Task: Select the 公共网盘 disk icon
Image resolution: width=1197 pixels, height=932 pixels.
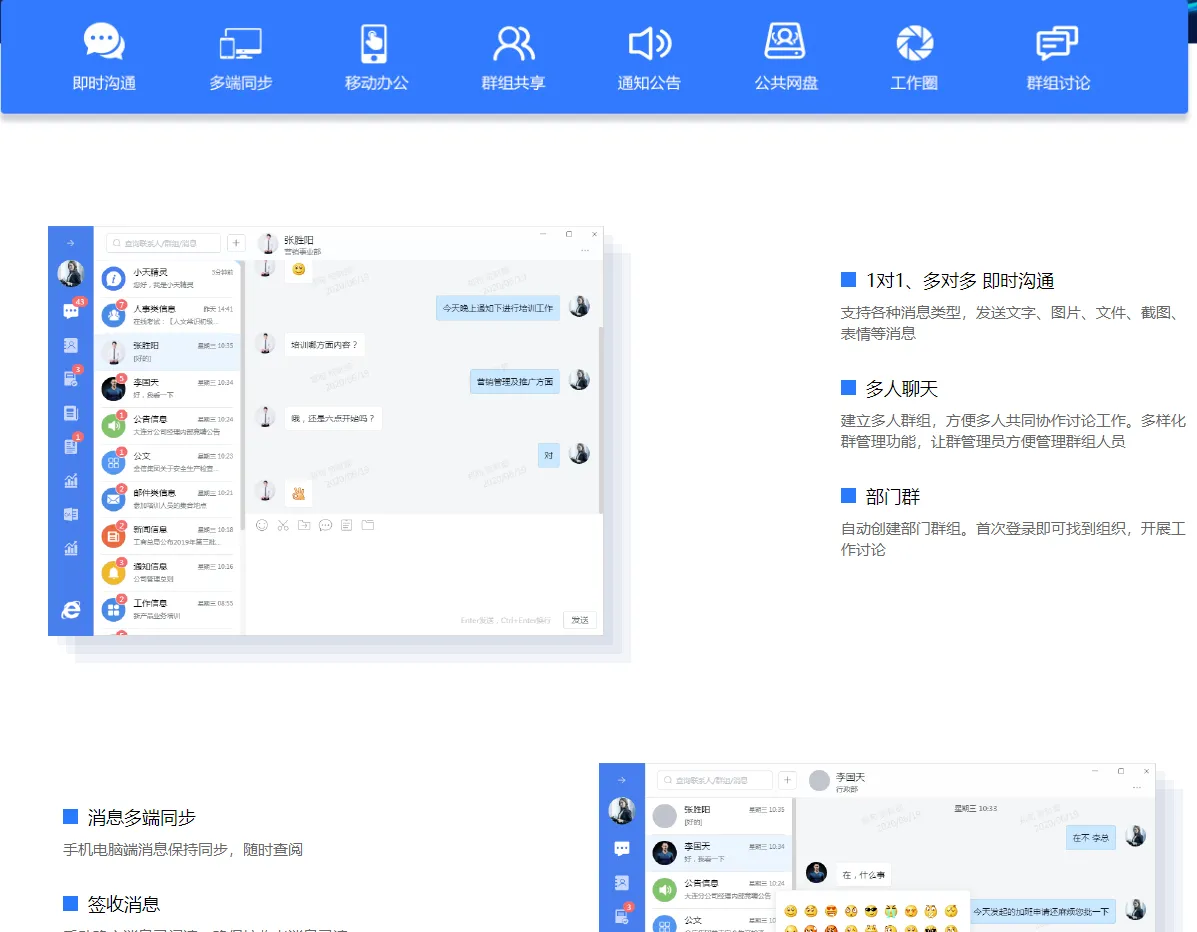Action: coord(785,43)
